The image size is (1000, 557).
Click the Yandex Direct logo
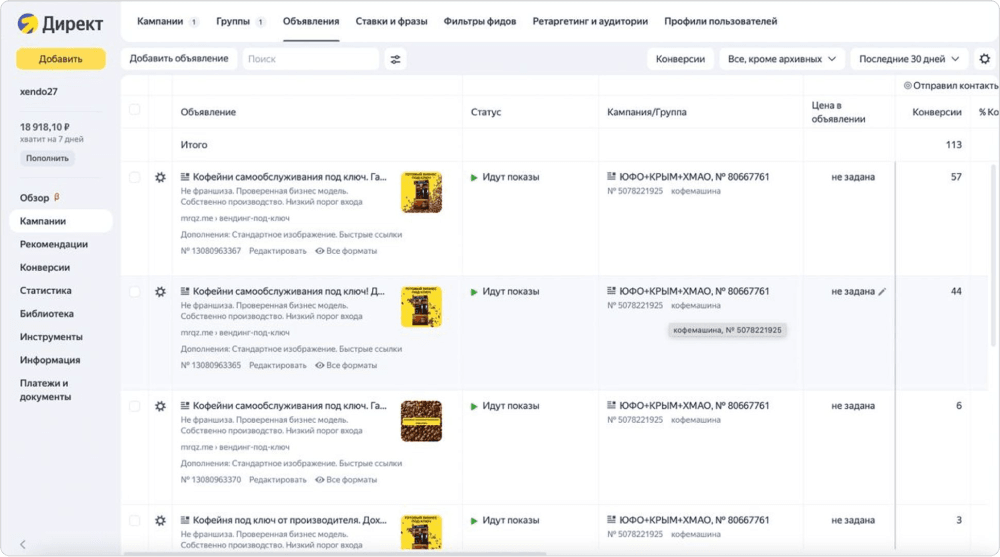click(60, 24)
